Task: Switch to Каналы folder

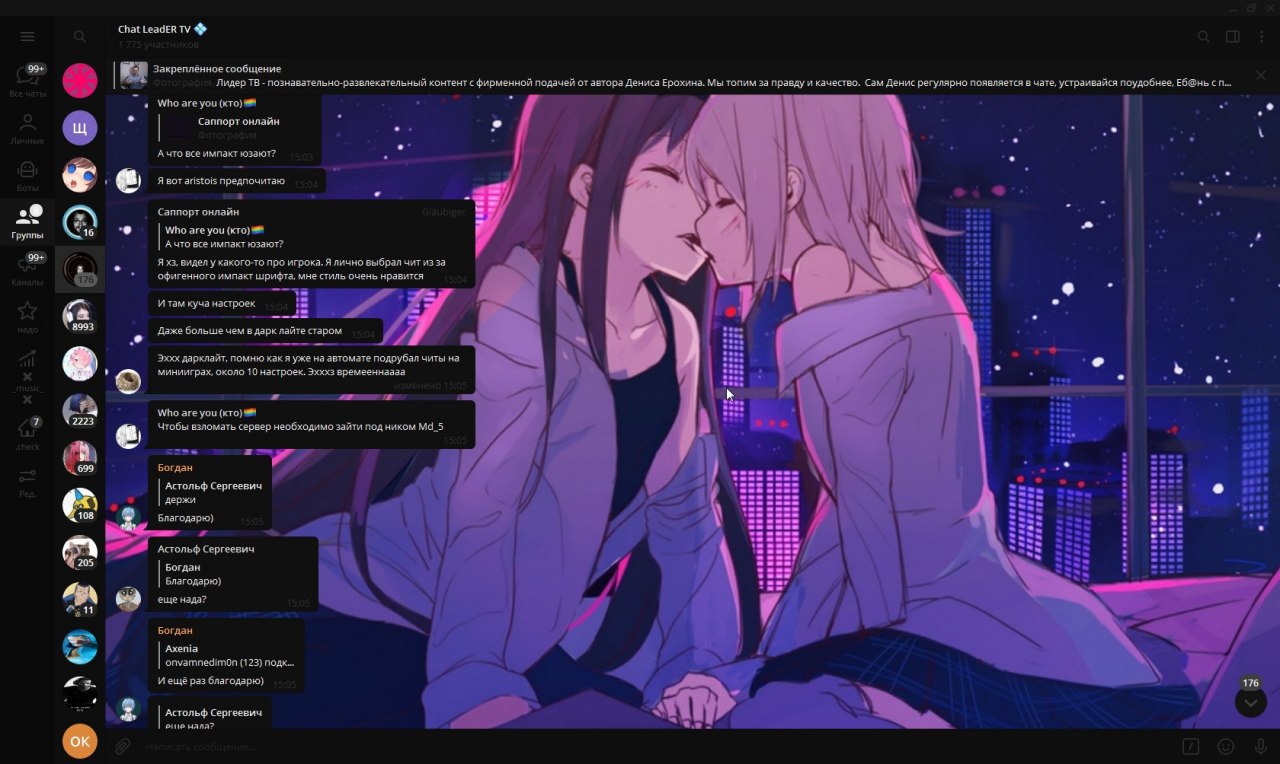Action: [27, 270]
